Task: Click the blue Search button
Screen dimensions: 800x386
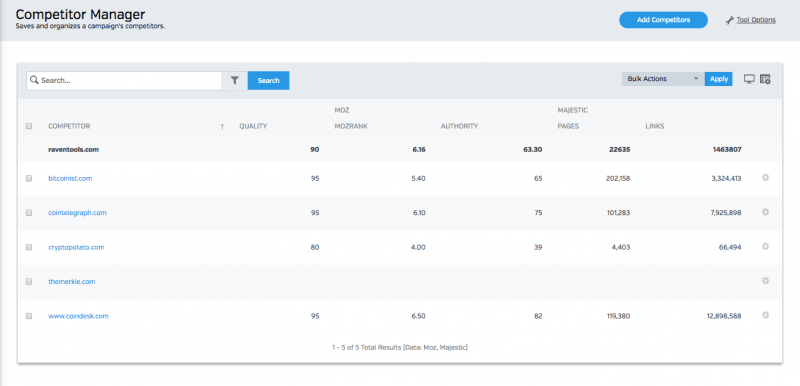Action: point(268,81)
